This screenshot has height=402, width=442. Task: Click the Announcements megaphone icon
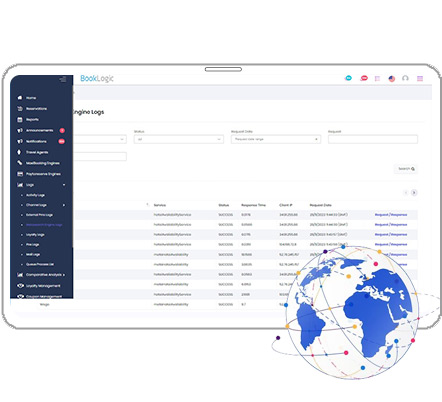pyautogui.click(x=20, y=130)
